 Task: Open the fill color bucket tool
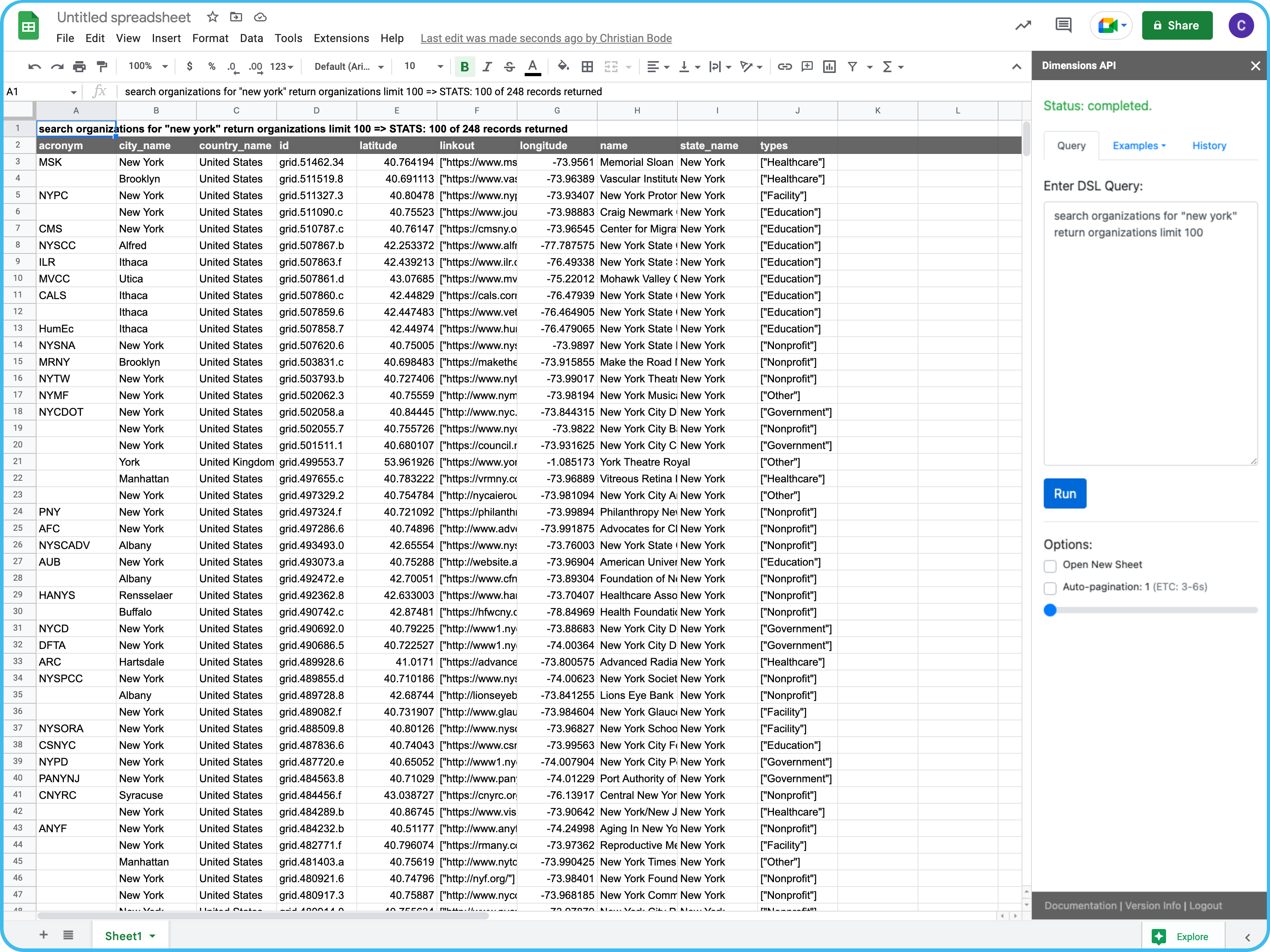pos(563,67)
